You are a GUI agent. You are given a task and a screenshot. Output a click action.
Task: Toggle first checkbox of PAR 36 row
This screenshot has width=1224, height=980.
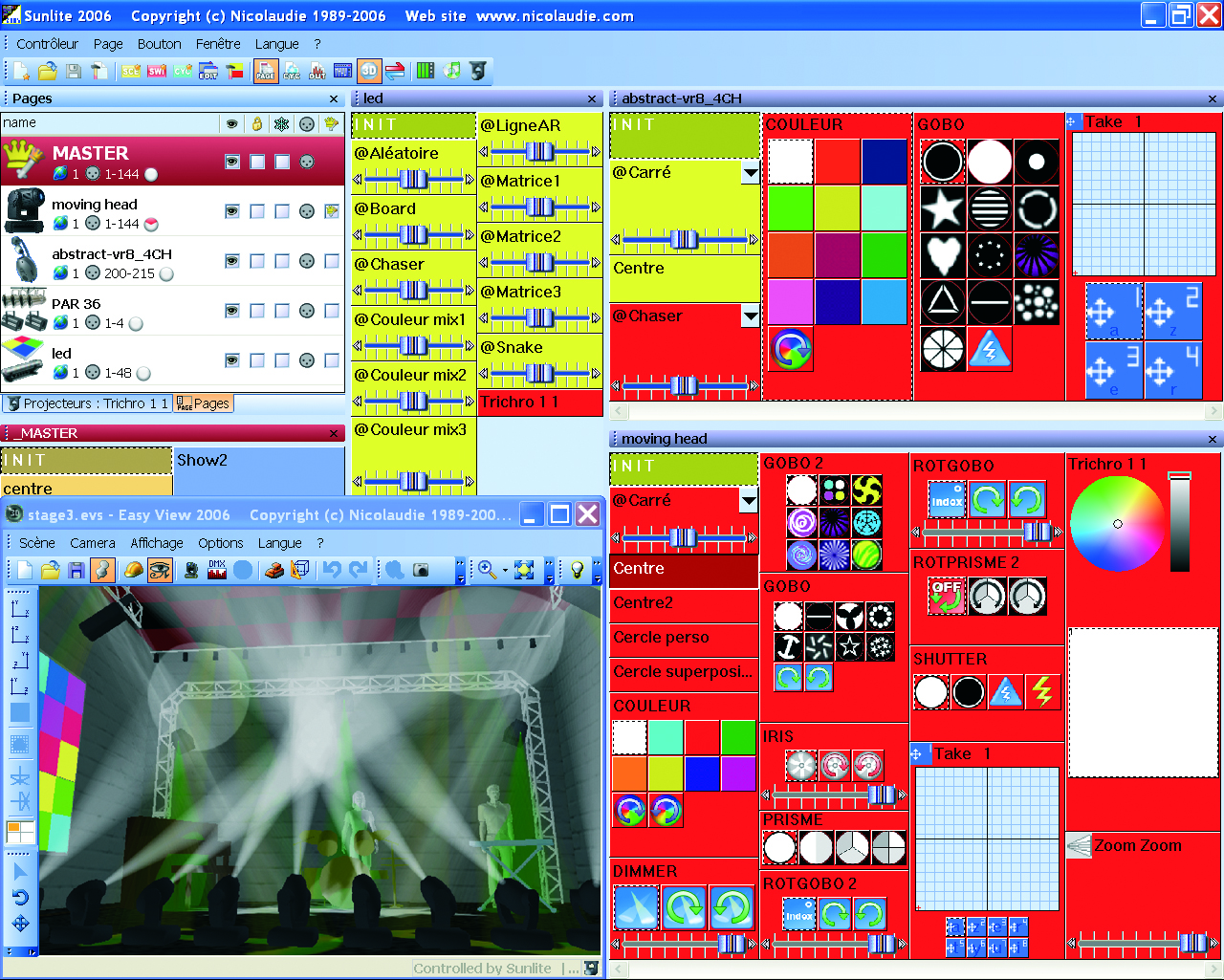[x=257, y=311]
